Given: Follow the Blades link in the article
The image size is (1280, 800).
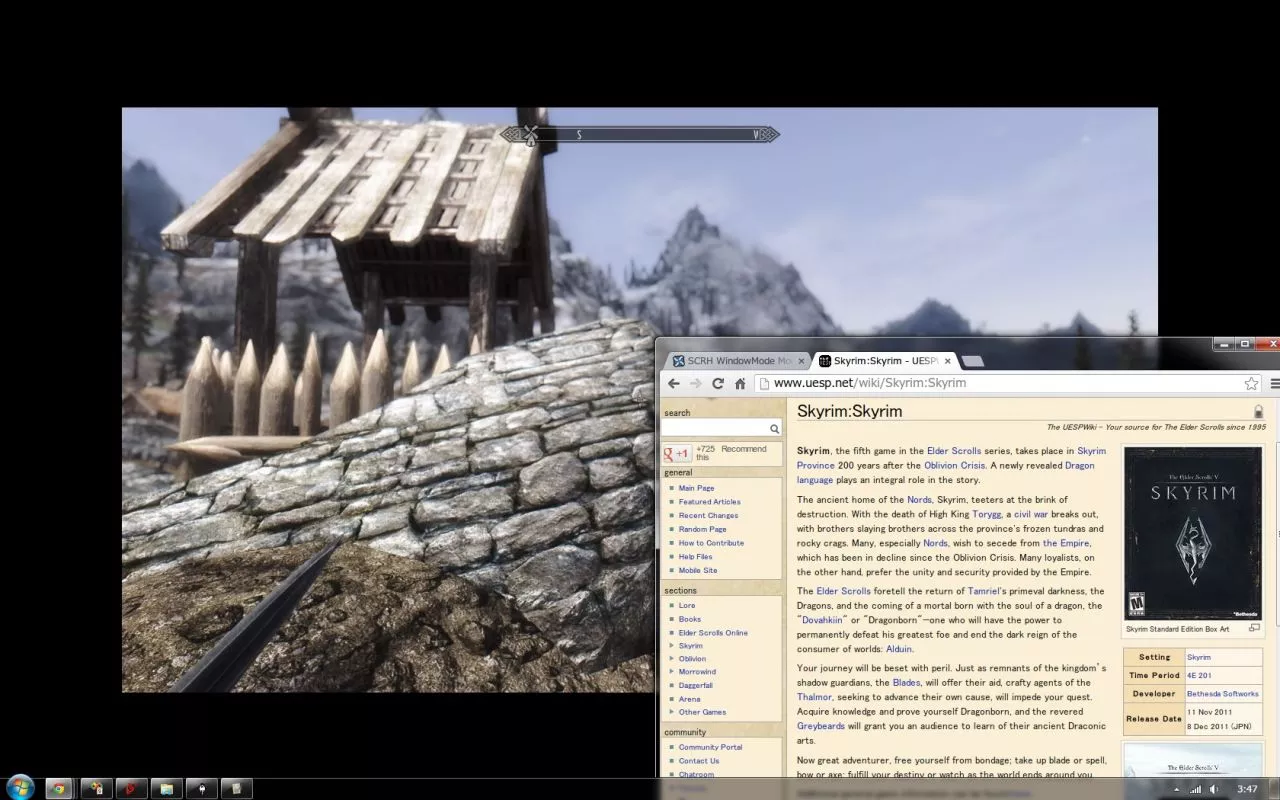Looking at the screenshot, I should 906,682.
